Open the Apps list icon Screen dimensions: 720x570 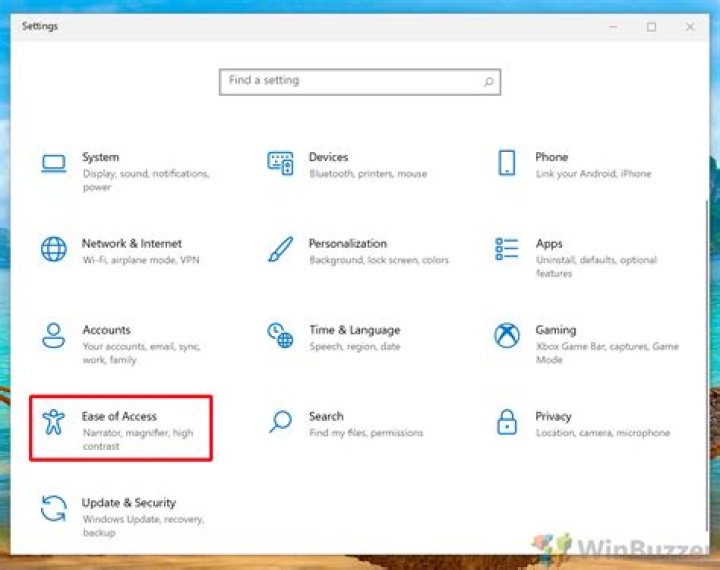pyautogui.click(x=507, y=249)
